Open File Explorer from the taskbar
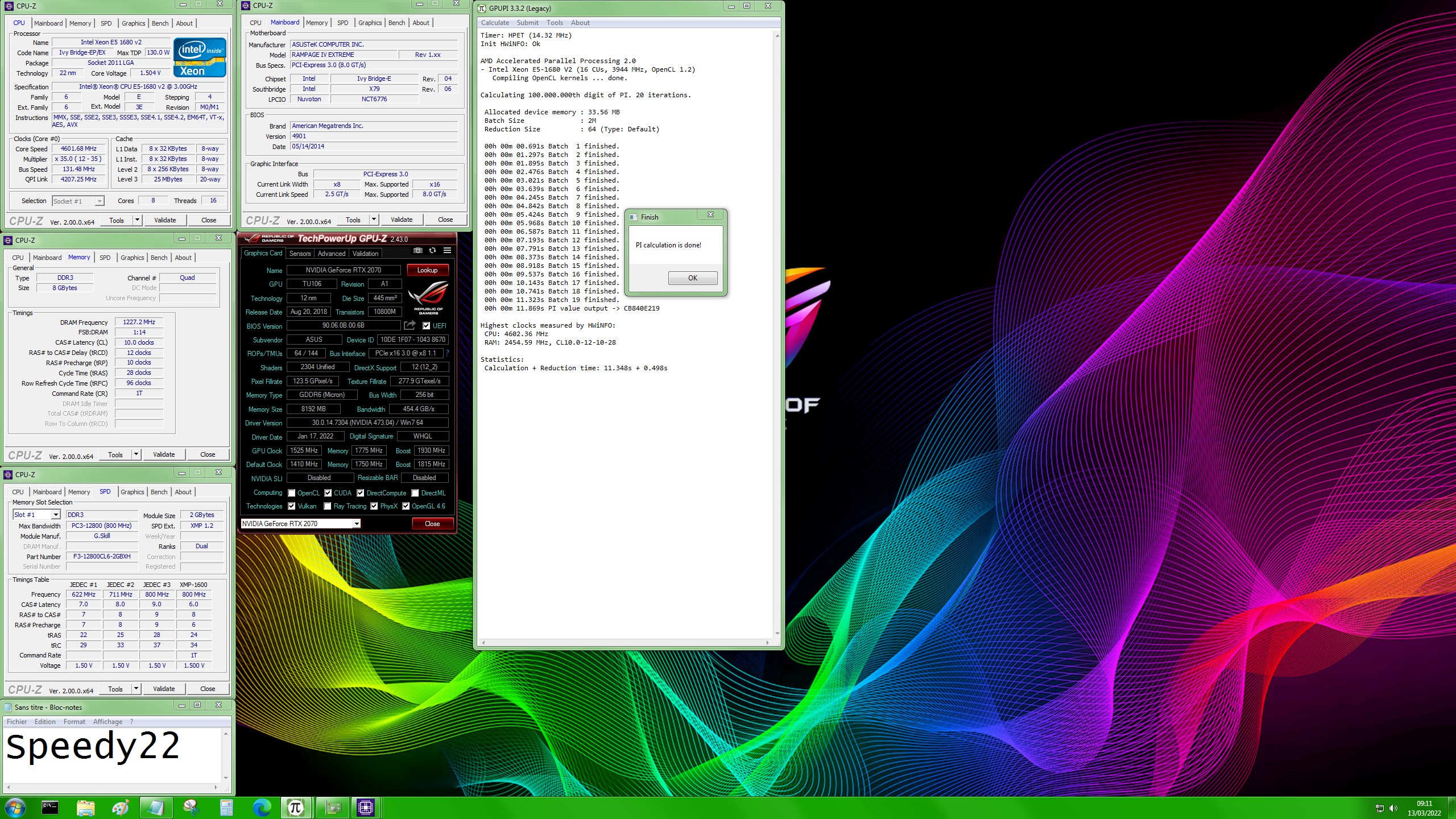1456x819 pixels. [85, 807]
